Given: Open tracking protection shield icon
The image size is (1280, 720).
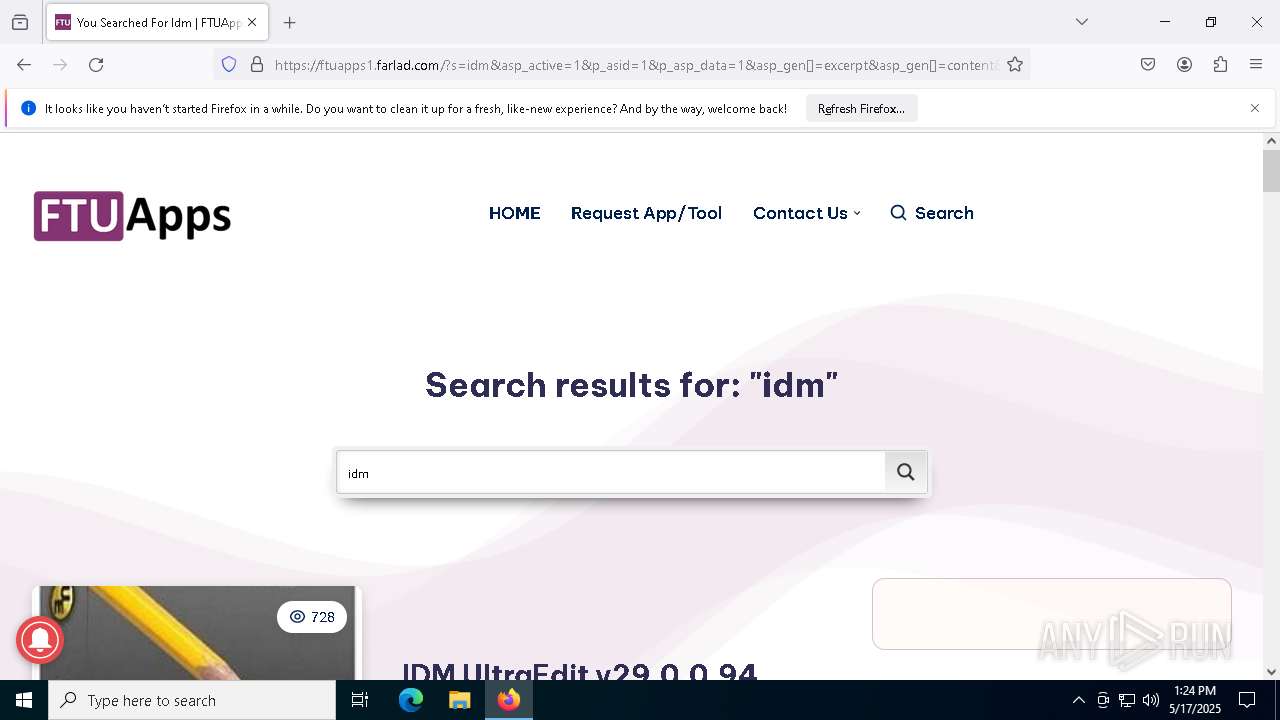Looking at the screenshot, I should pos(229,65).
